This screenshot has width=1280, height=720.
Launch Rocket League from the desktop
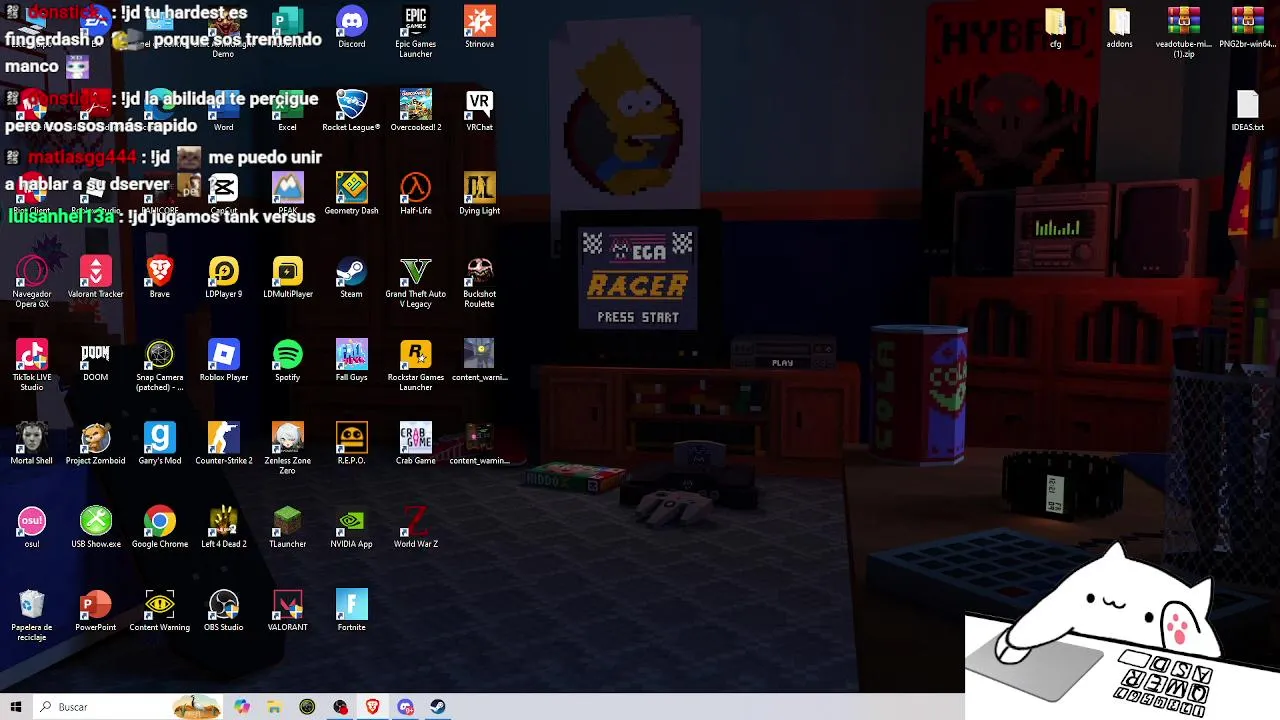351,110
